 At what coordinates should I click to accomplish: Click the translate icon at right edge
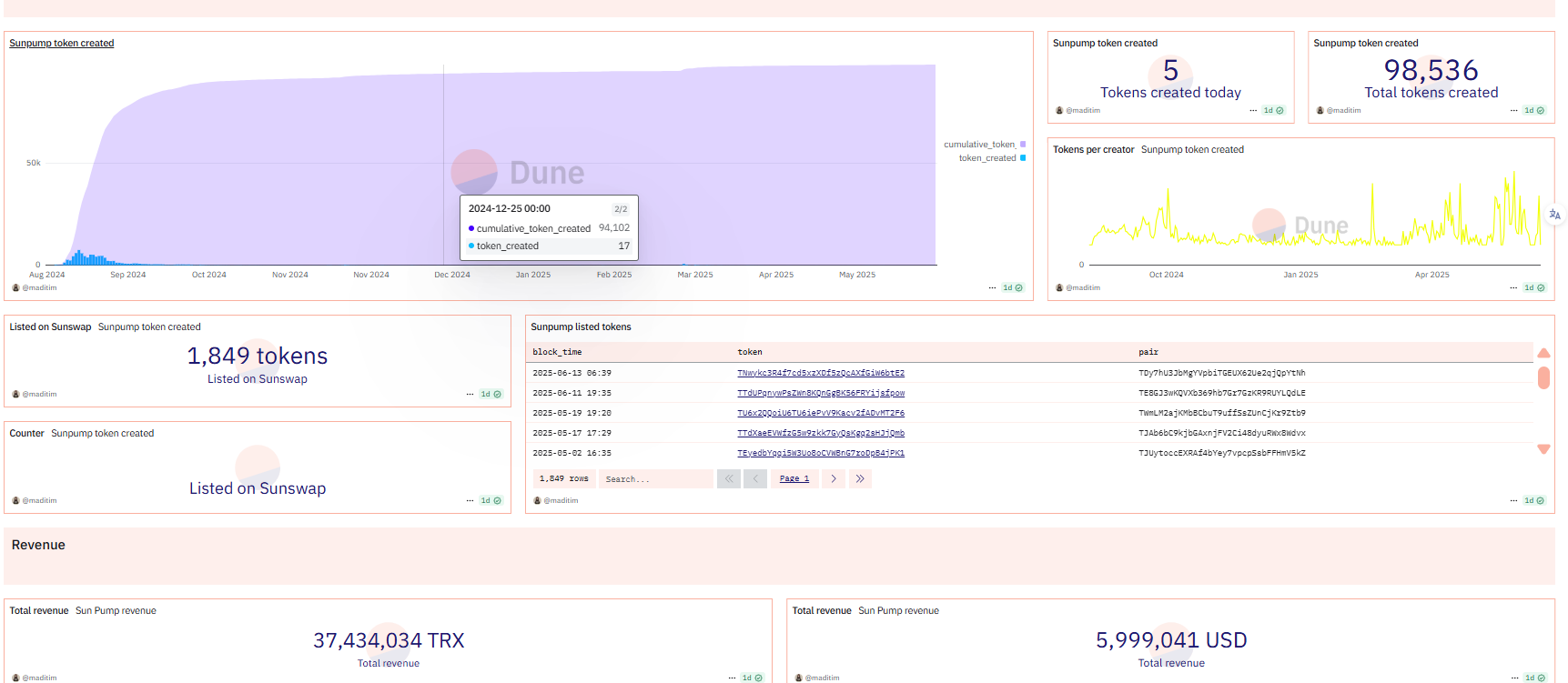(x=1554, y=215)
